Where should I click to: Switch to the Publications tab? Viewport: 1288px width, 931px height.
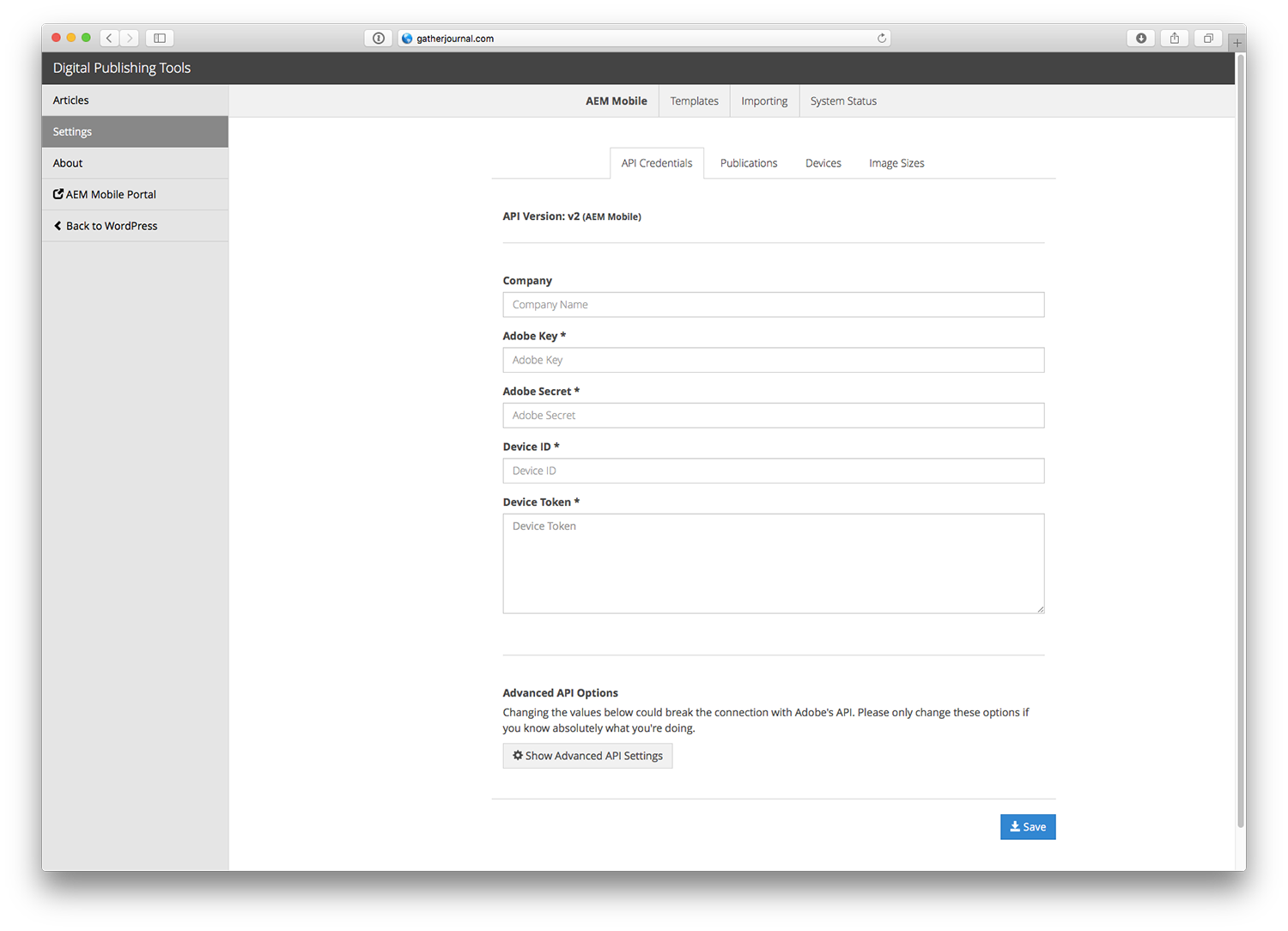coord(748,163)
